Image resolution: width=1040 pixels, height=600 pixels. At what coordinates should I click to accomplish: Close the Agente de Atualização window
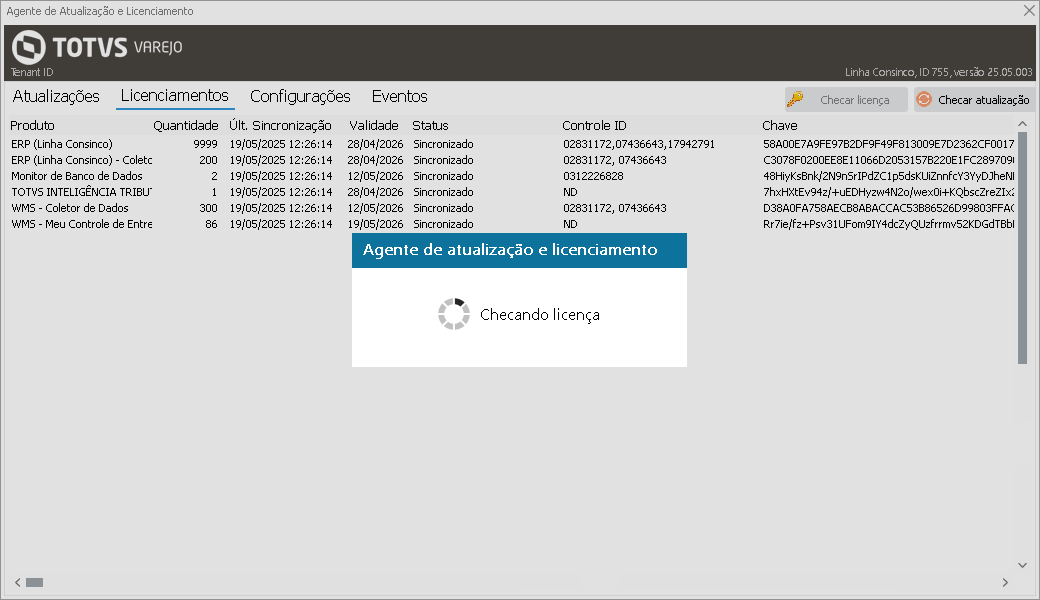[x=1029, y=11]
